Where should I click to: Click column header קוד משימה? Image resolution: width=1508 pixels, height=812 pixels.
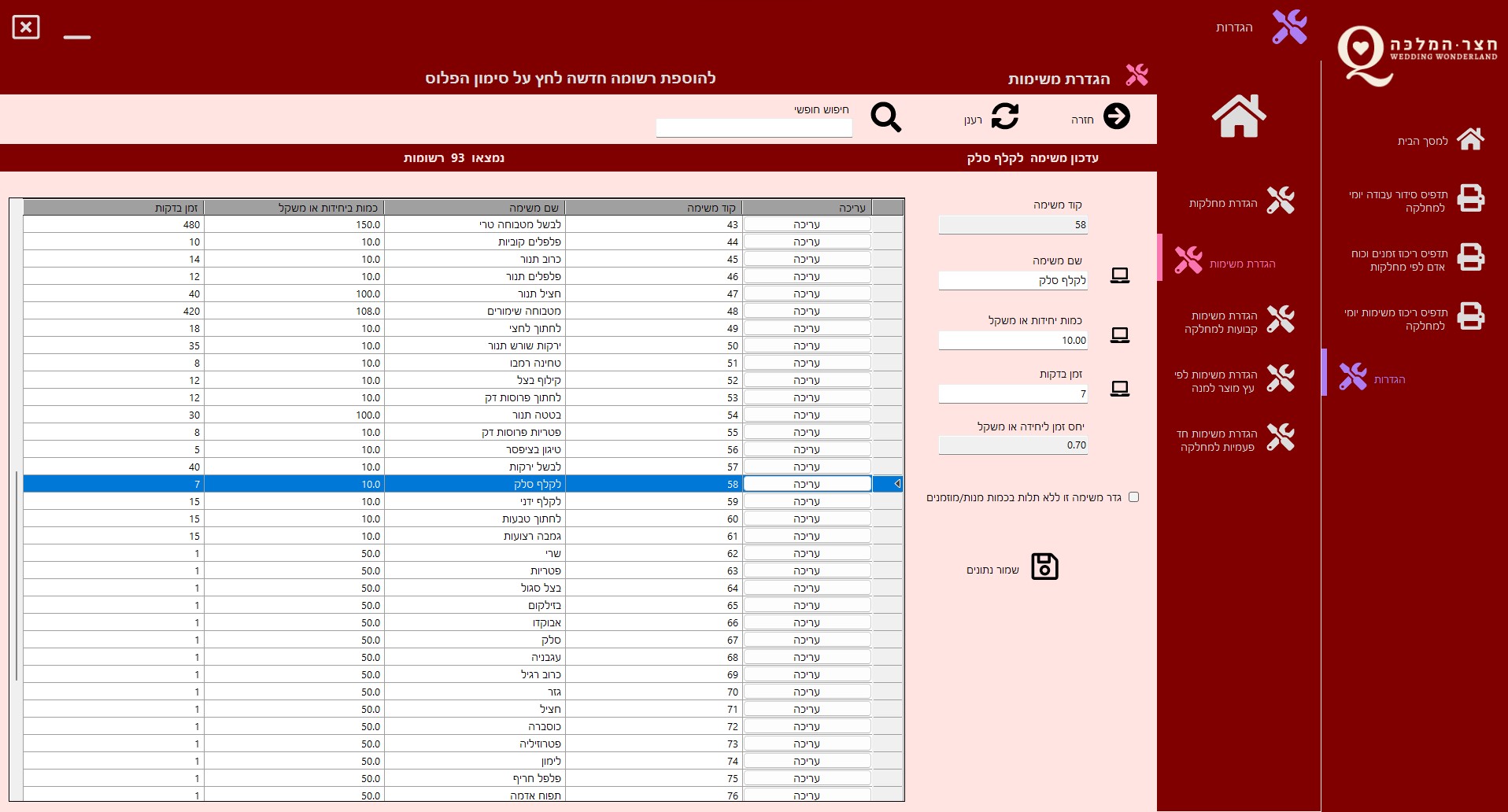pyautogui.click(x=653, y=208)
